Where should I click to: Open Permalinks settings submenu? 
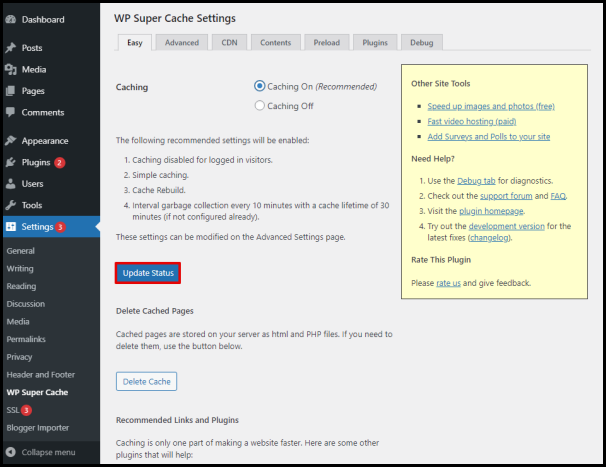(26, 339)
